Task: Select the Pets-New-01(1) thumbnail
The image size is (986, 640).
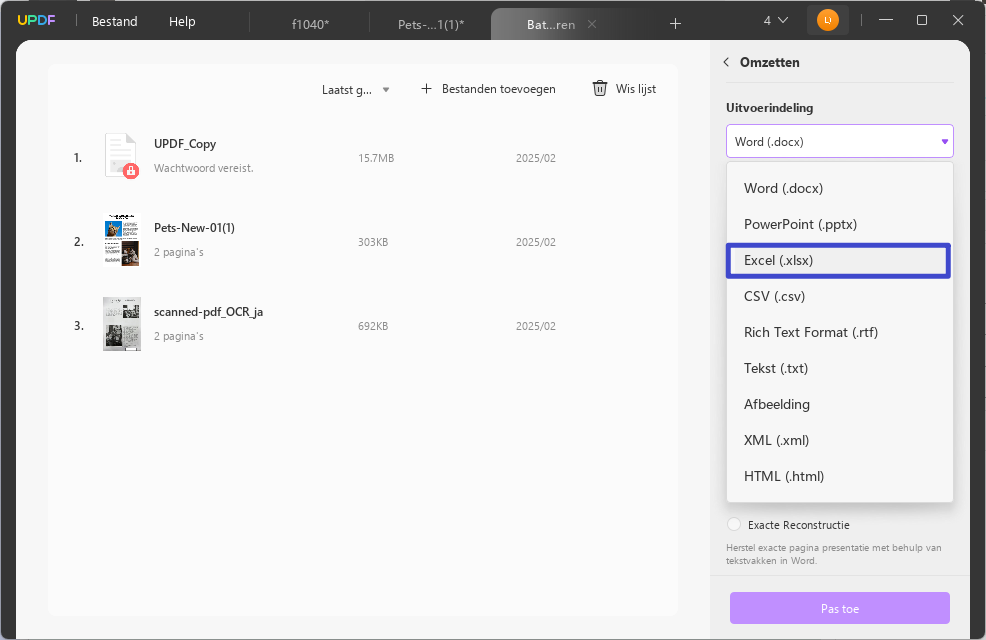Action: [x=121, y=240]
